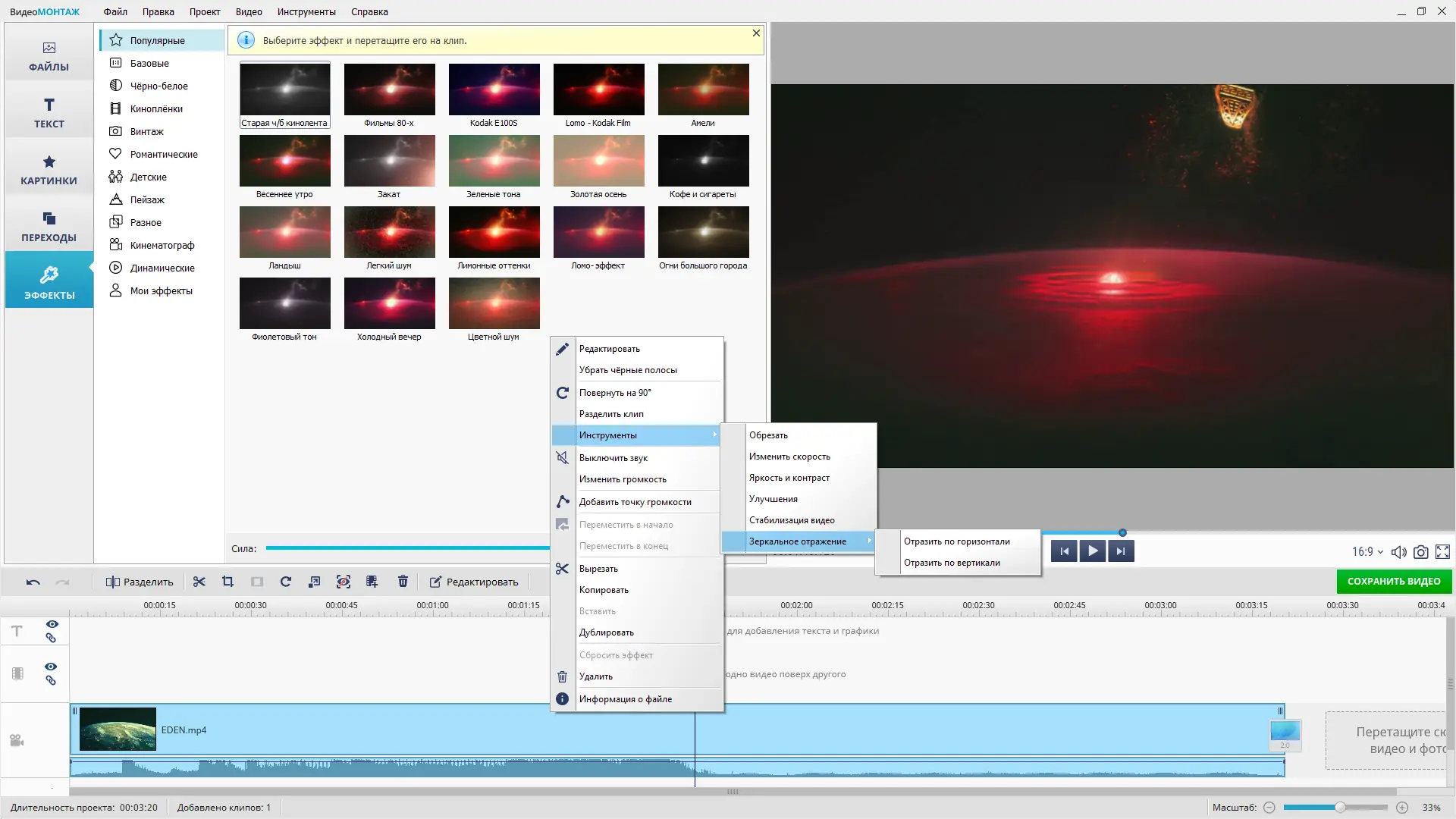1456x819 pixels.
Task: Open the 16:9 aspect ratio dropdown
Action: 1367,552
